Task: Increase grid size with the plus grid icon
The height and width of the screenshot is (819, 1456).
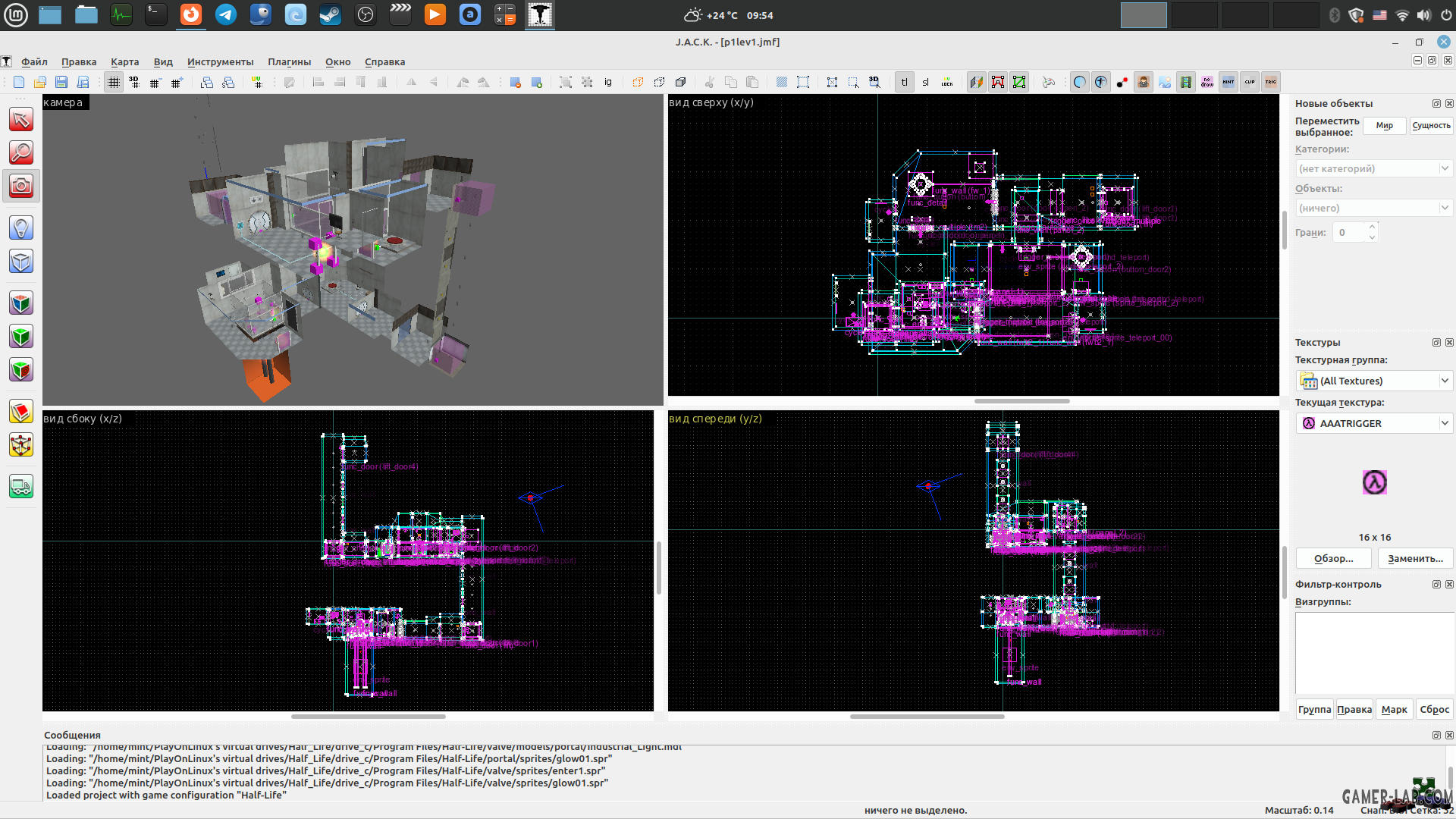Action: point(177,82)
